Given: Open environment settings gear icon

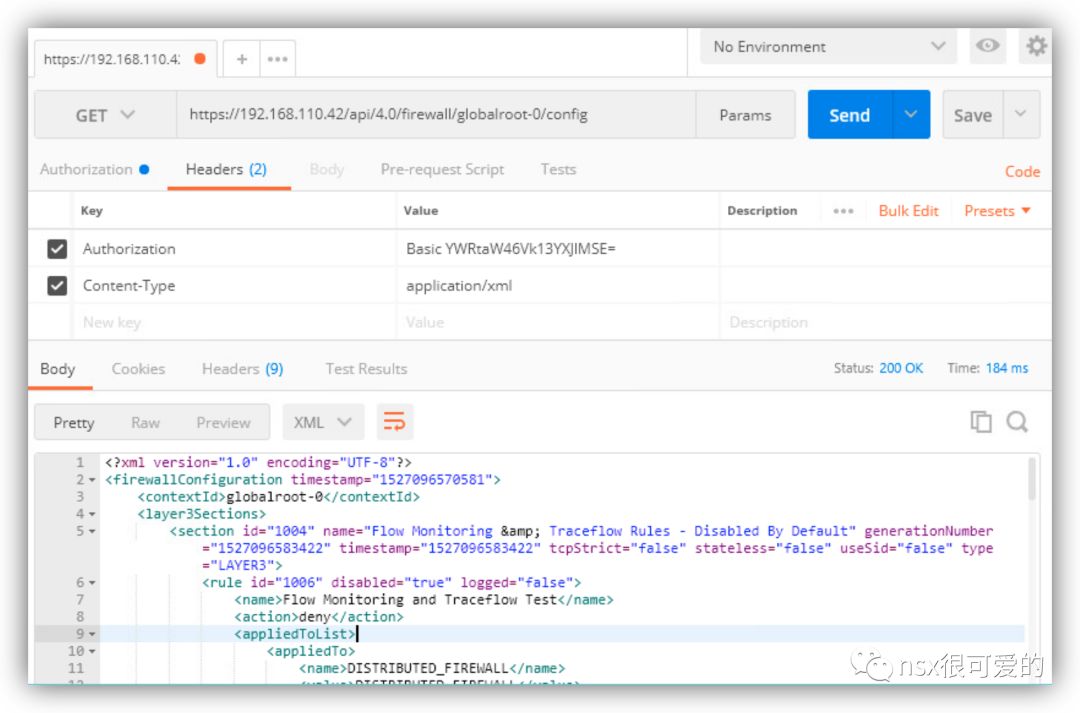Looking at the screenshot, I should pos(1037,46).
